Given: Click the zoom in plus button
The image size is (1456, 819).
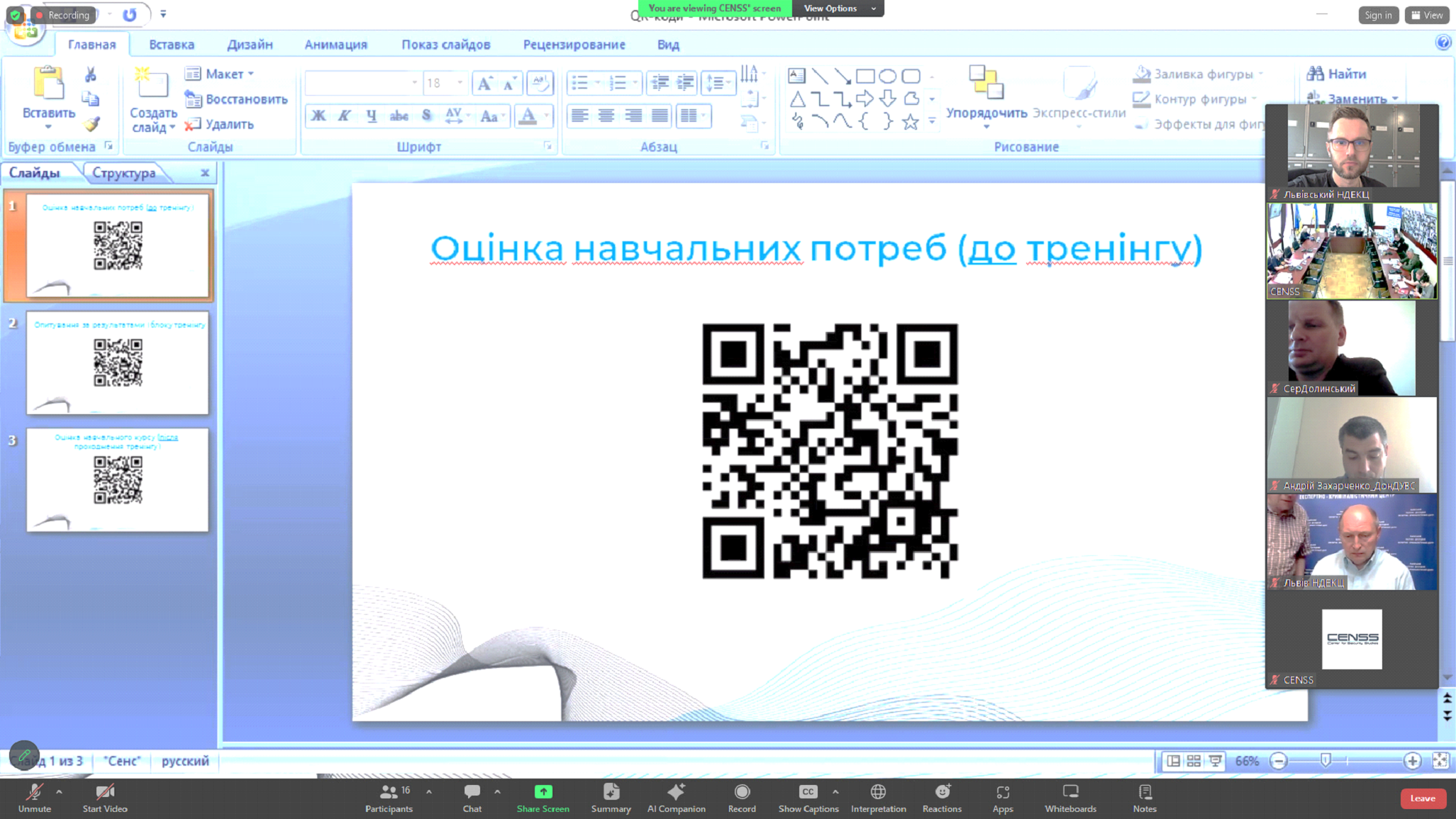Looking at the screenshot, I should point(1412,761).
